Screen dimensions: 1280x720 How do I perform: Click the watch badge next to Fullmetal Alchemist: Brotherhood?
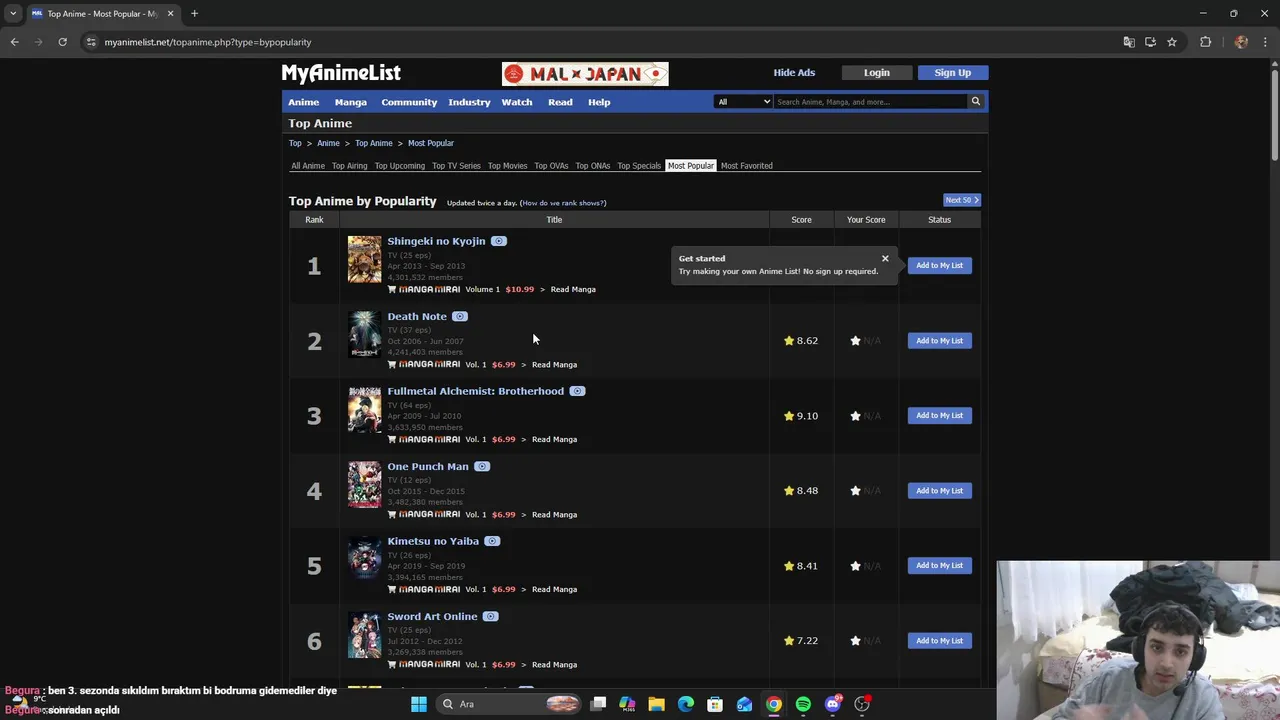577,391
